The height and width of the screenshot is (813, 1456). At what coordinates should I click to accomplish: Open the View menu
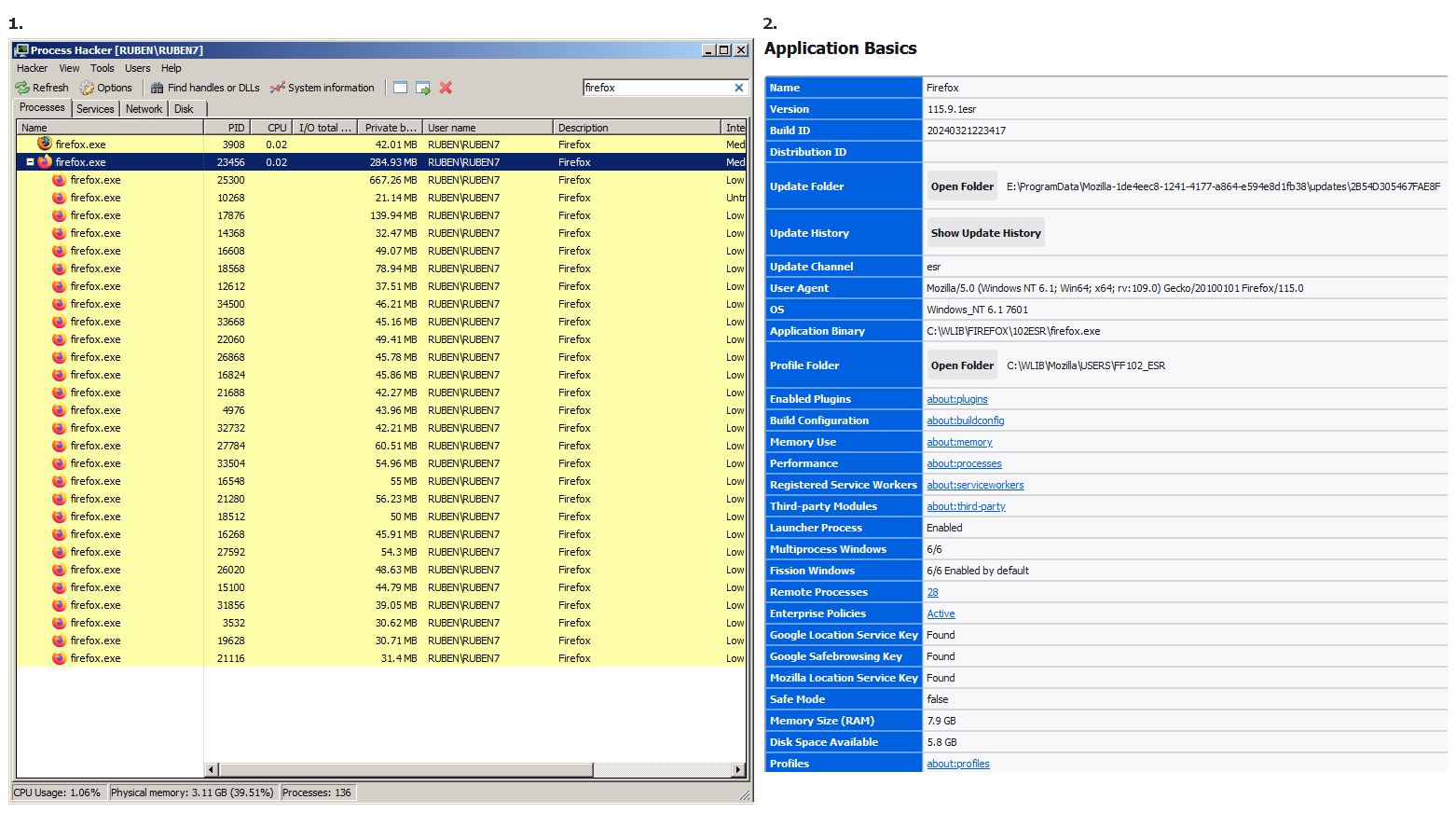click(x=70, y=68)
